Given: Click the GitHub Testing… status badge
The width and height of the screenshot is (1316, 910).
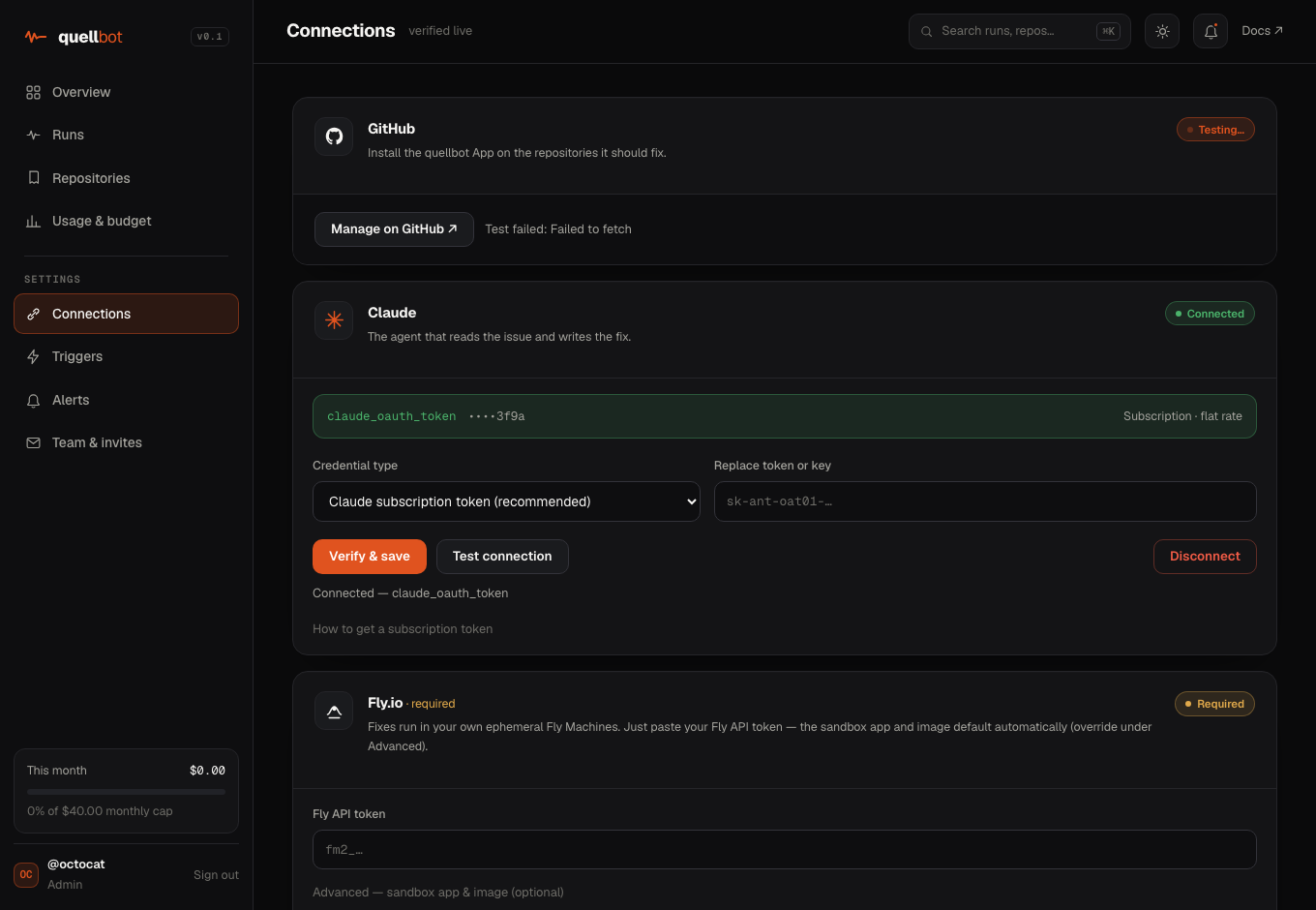Looking at the screenshot, I should (x=1215, y=130).
